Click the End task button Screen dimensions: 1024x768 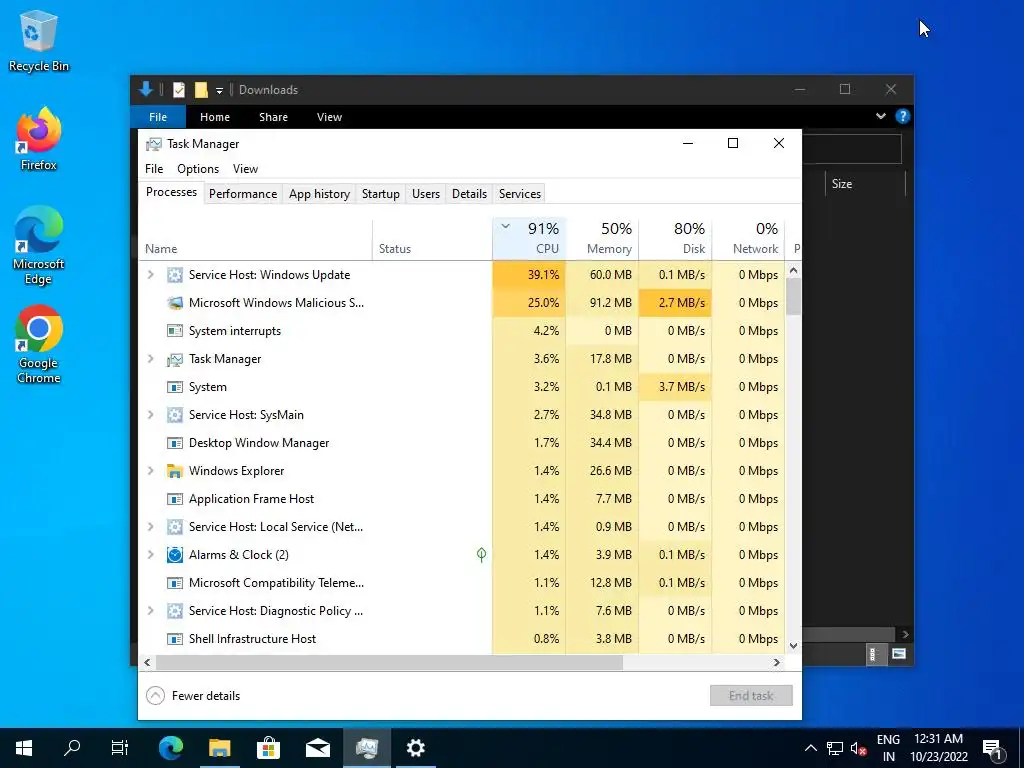(x=751, y=696)
